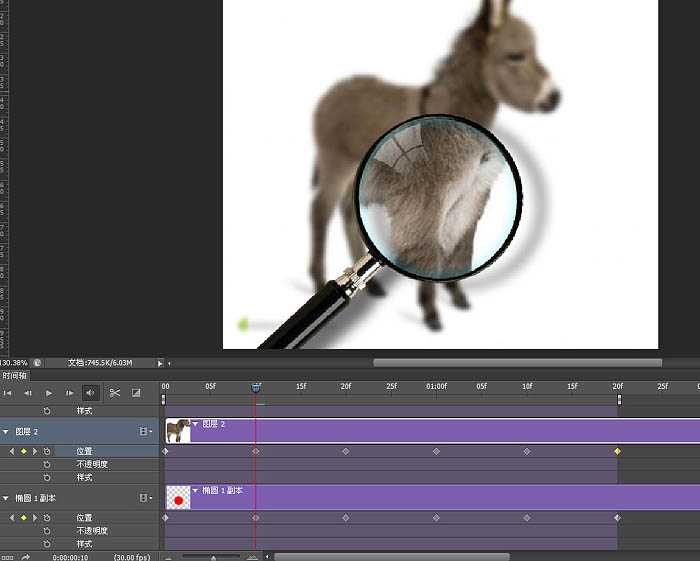Image resolution: width=700 pixels, height=561 pixels.
Task: Collapse the 椭圆 1 副本 track properties
Action: click(x=6, y=498)
